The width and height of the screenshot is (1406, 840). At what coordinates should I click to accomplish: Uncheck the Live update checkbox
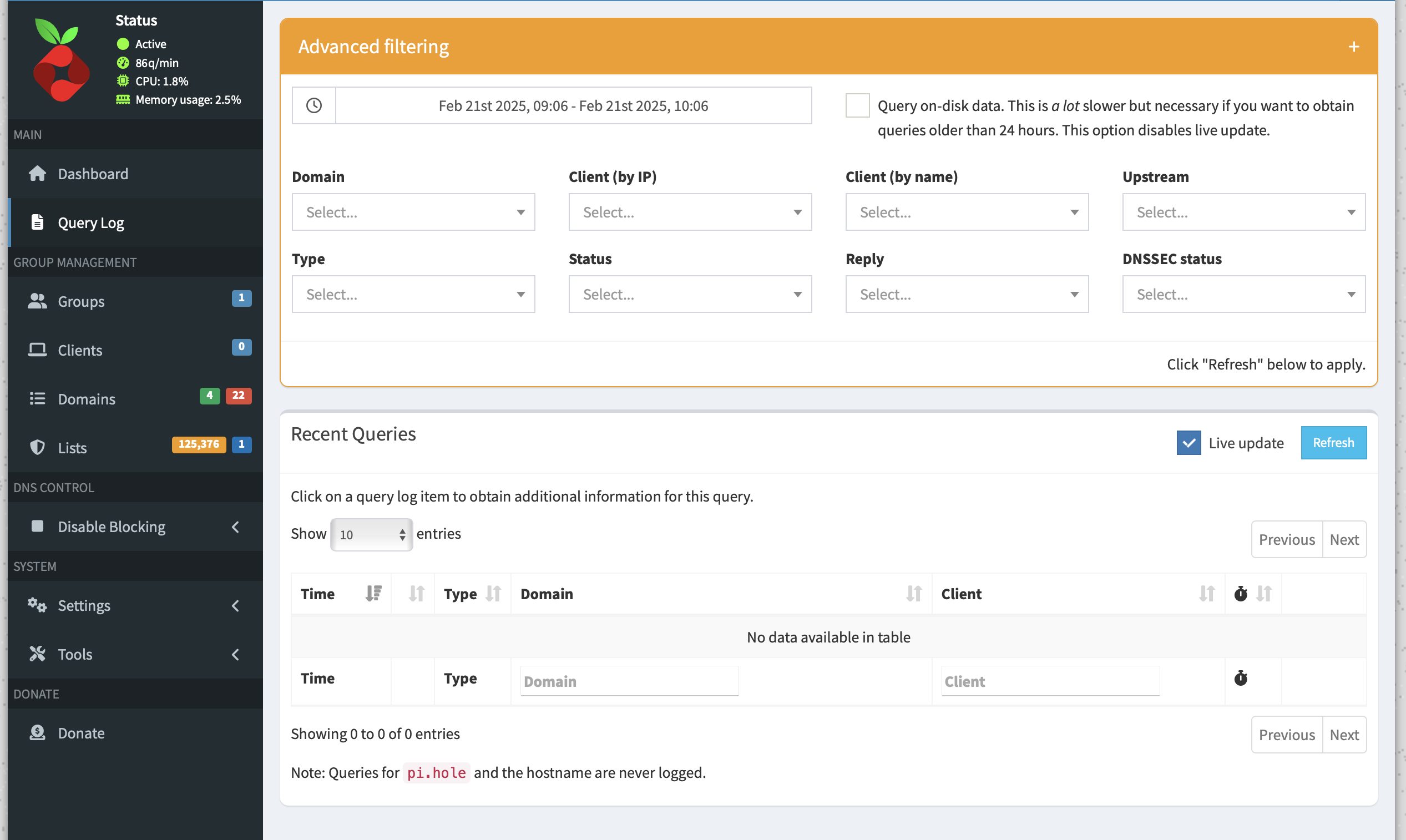tap(1188, 443)
